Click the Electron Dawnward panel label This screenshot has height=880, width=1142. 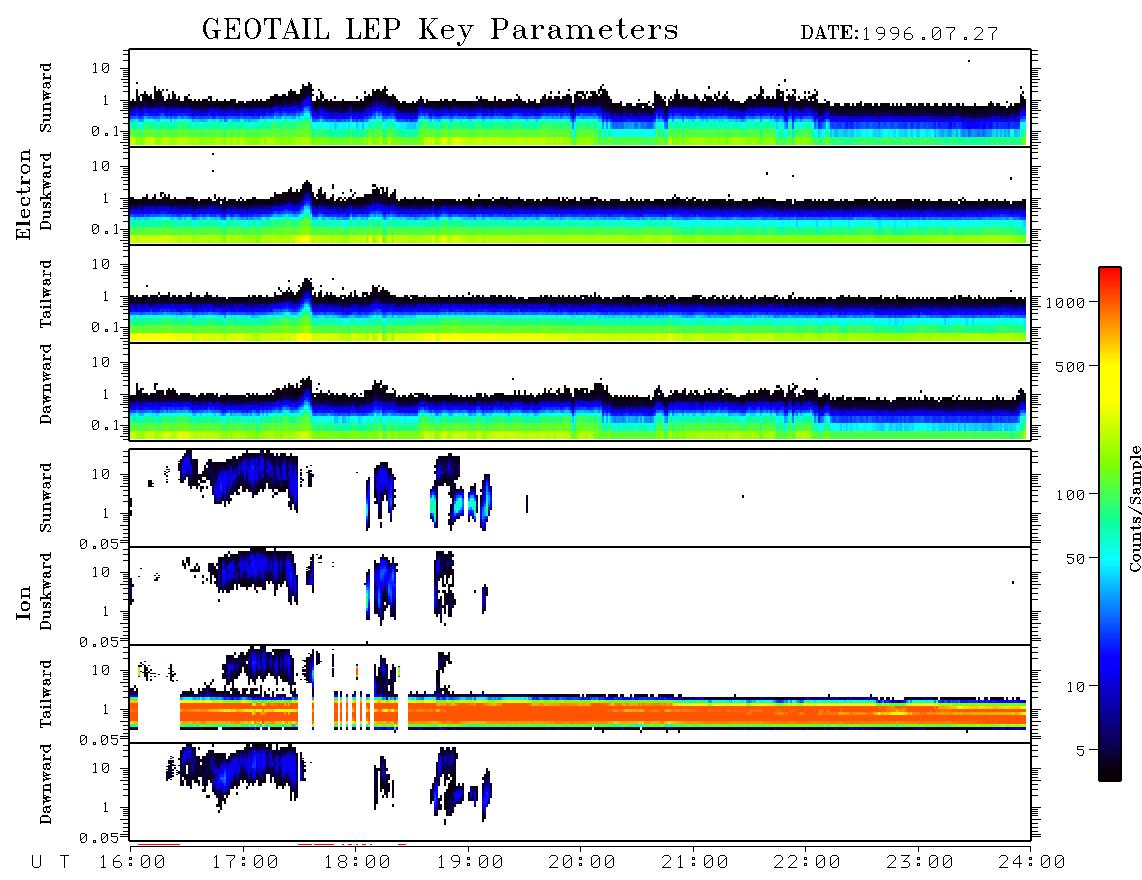pyautogui.click(x=46, y=384)
